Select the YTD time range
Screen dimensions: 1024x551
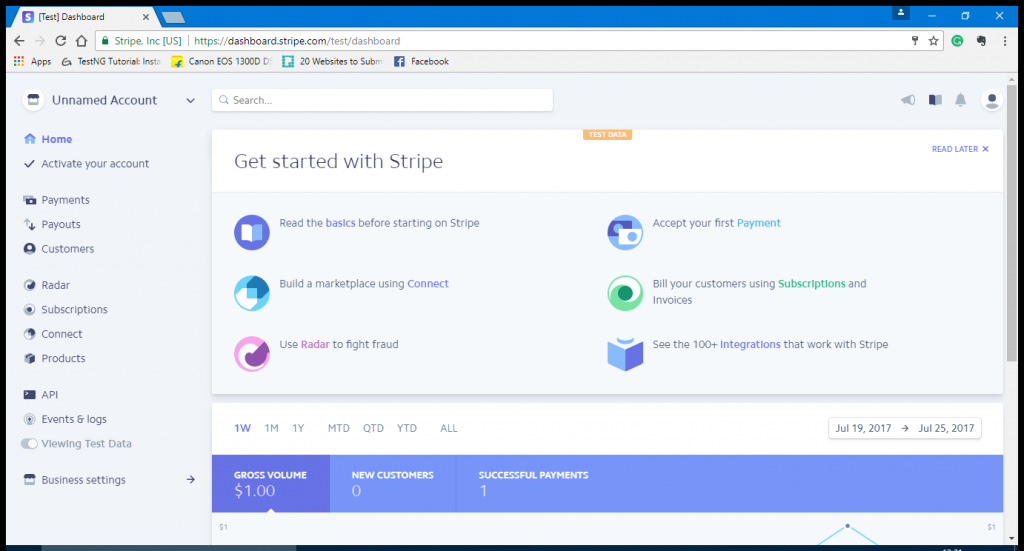[407, 428]
